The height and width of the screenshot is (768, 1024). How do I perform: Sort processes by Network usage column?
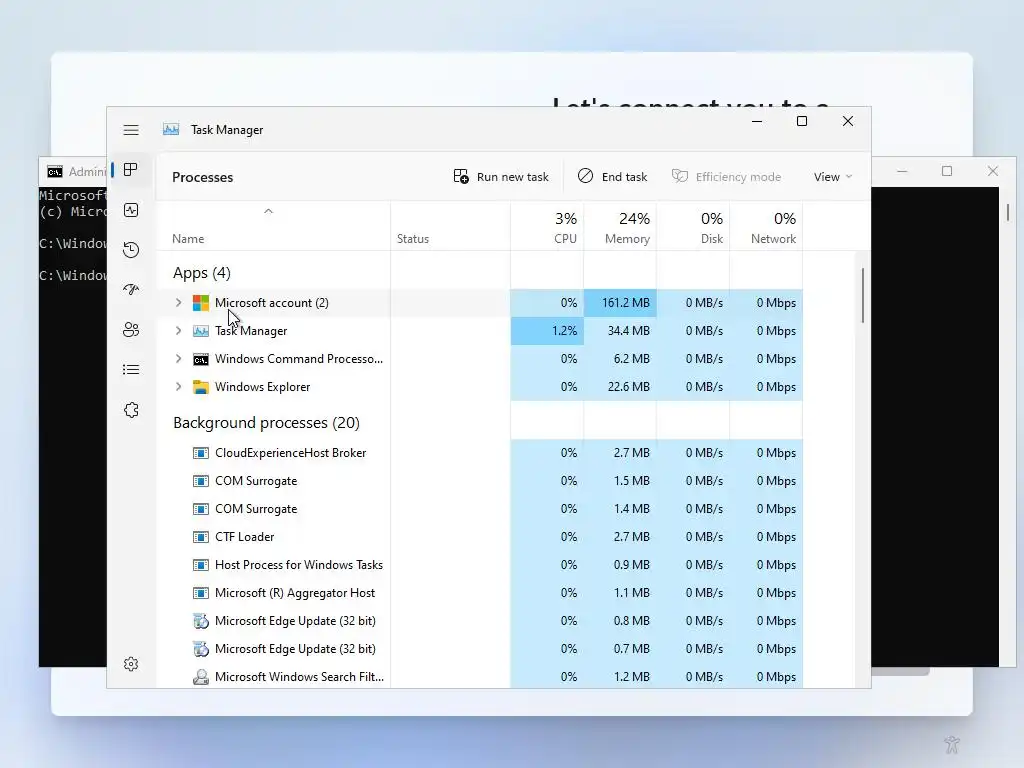(x=766, y=227)
